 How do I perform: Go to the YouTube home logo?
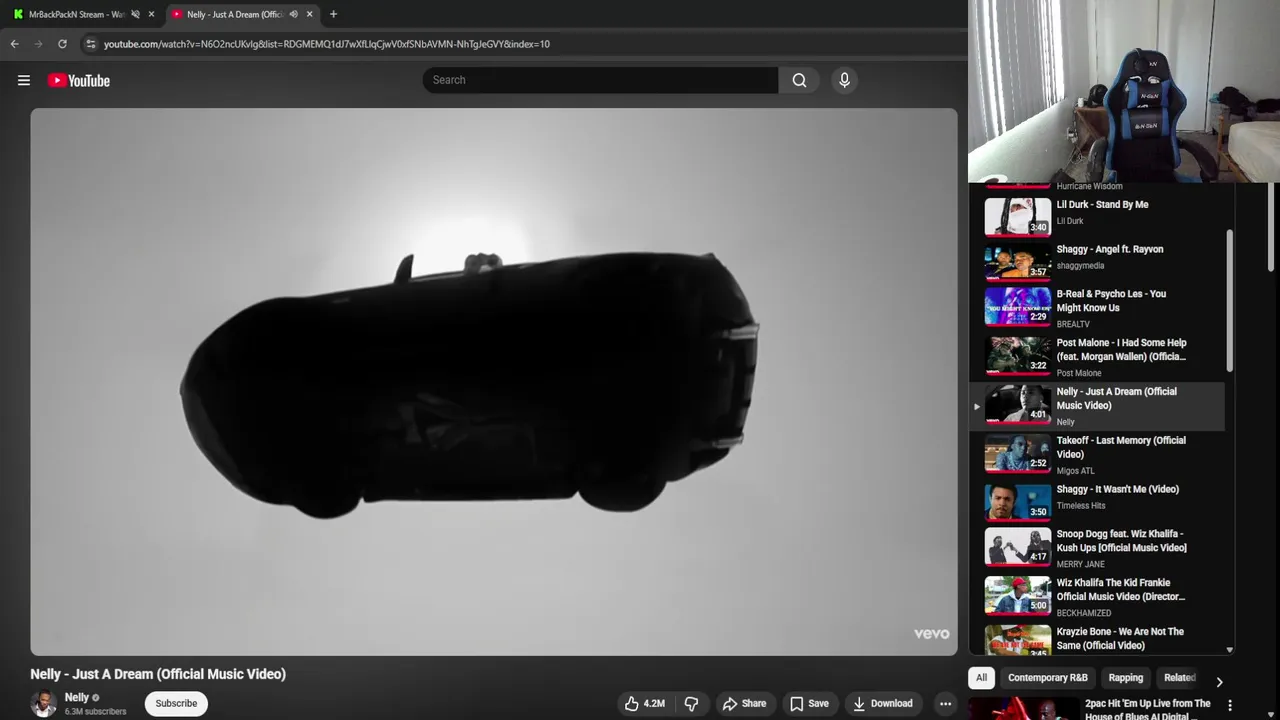coord(79,80)
